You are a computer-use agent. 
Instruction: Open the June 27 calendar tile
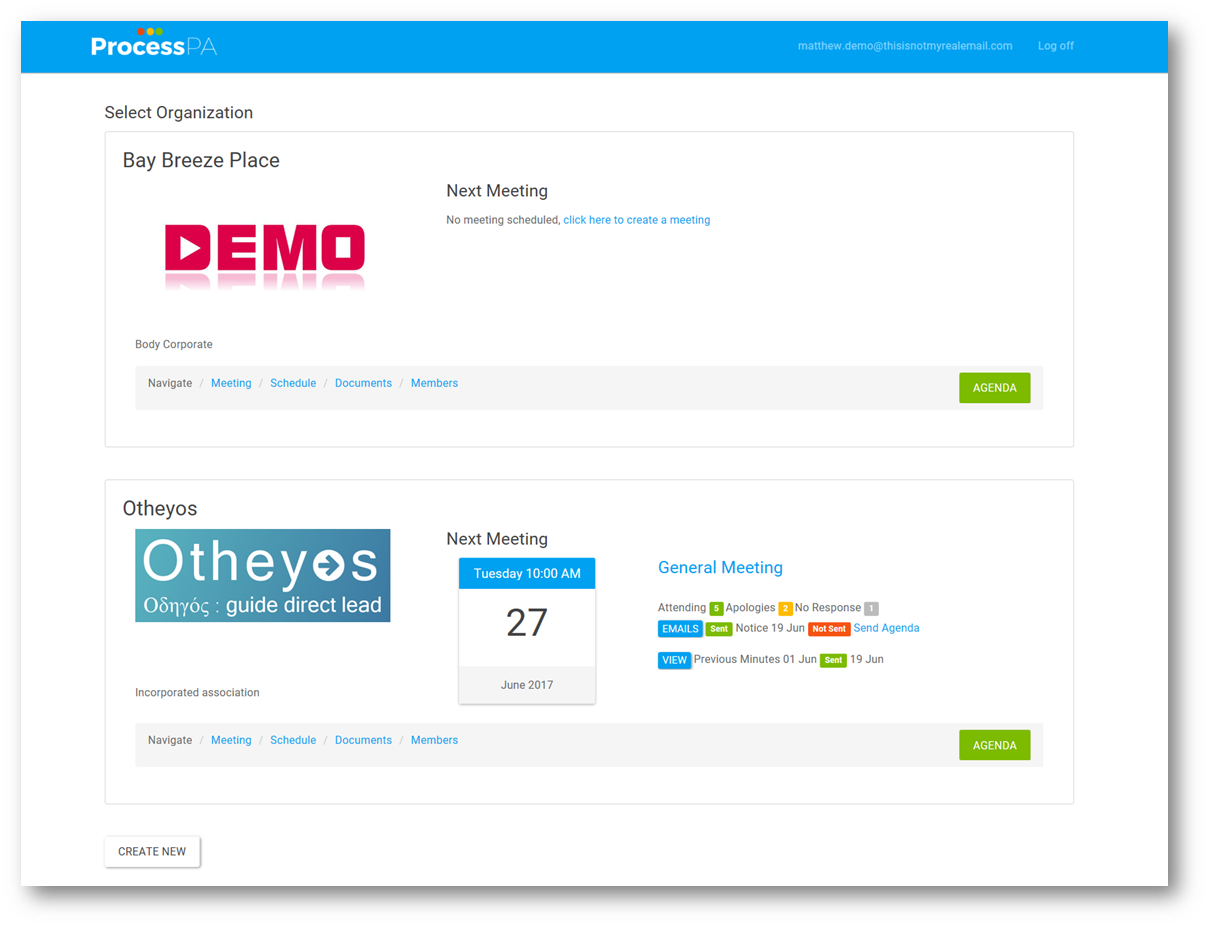point(527,630)
